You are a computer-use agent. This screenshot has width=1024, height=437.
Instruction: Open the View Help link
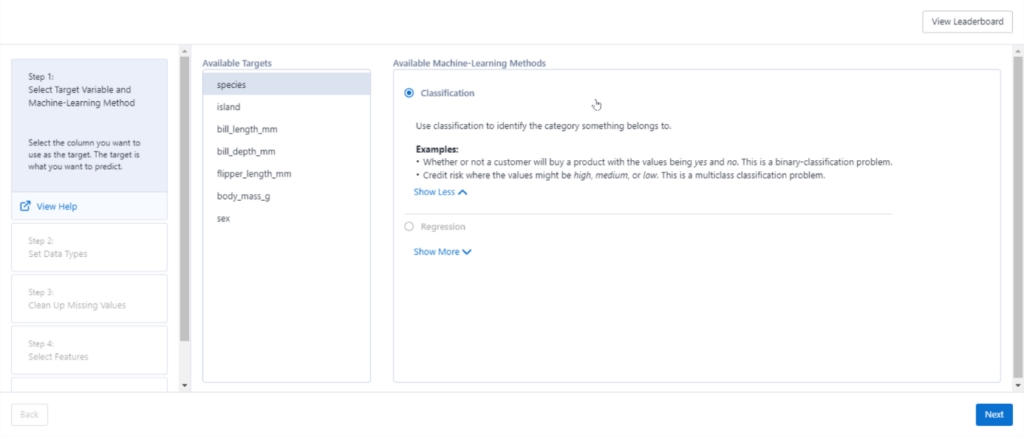(x=57, y=206)
